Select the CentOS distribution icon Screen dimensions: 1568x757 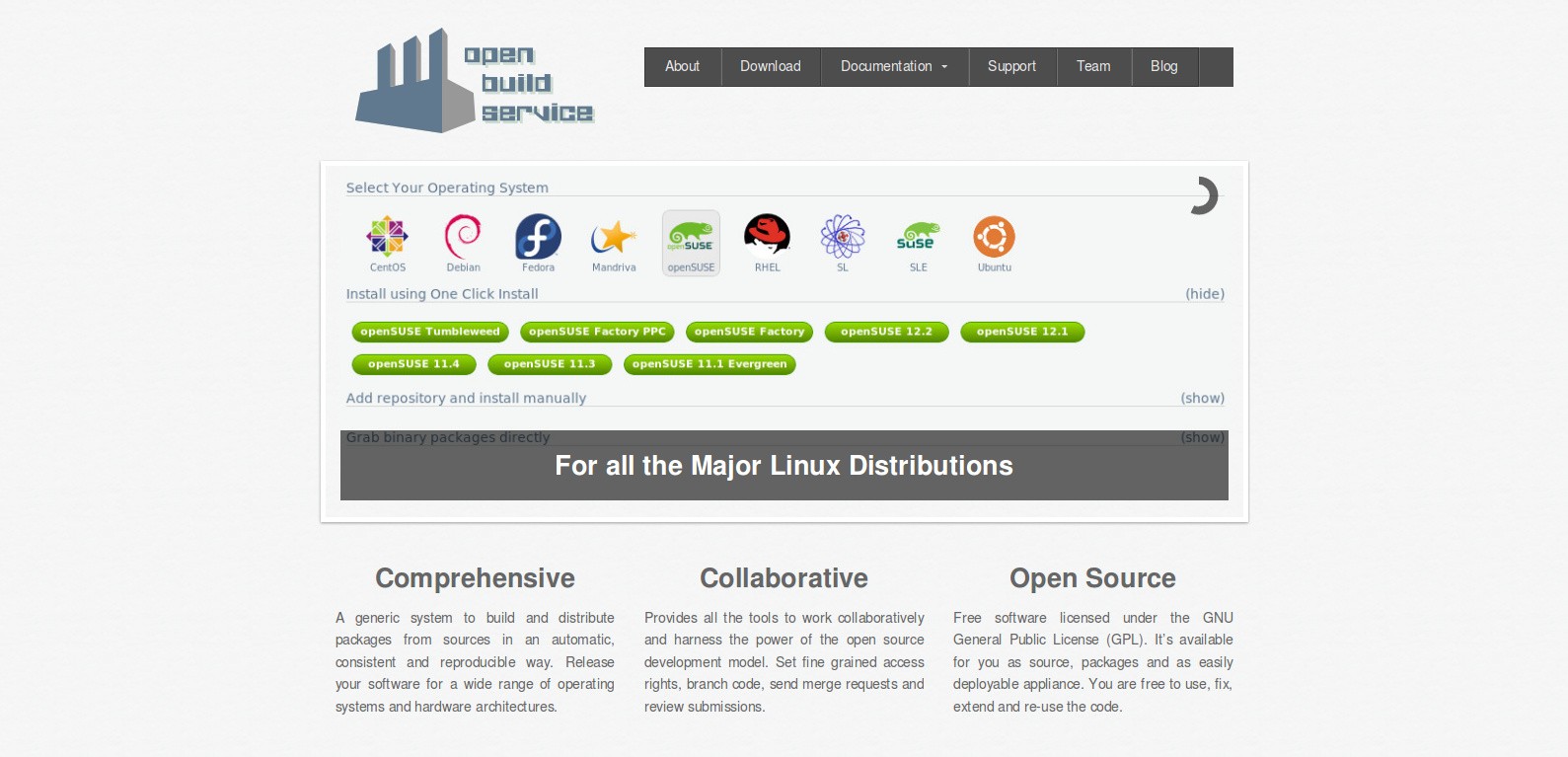(387, 238)
